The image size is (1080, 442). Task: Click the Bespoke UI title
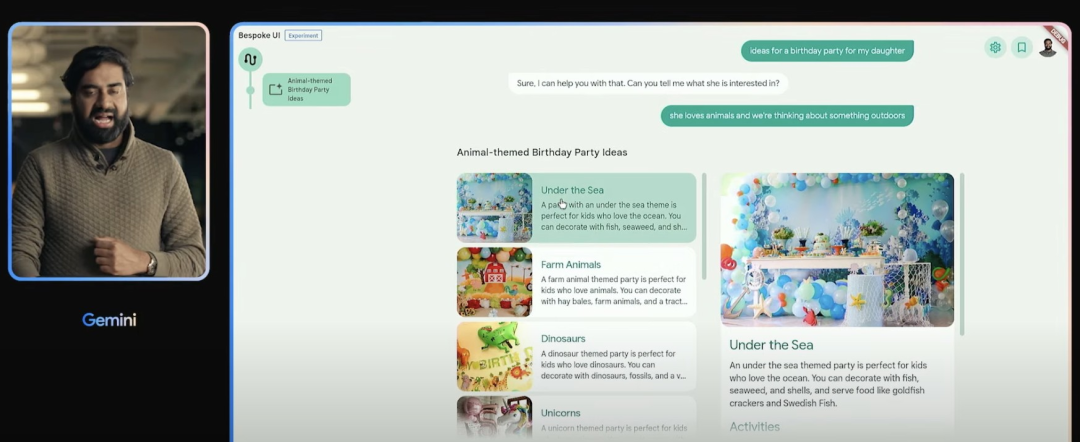point(259,35)
